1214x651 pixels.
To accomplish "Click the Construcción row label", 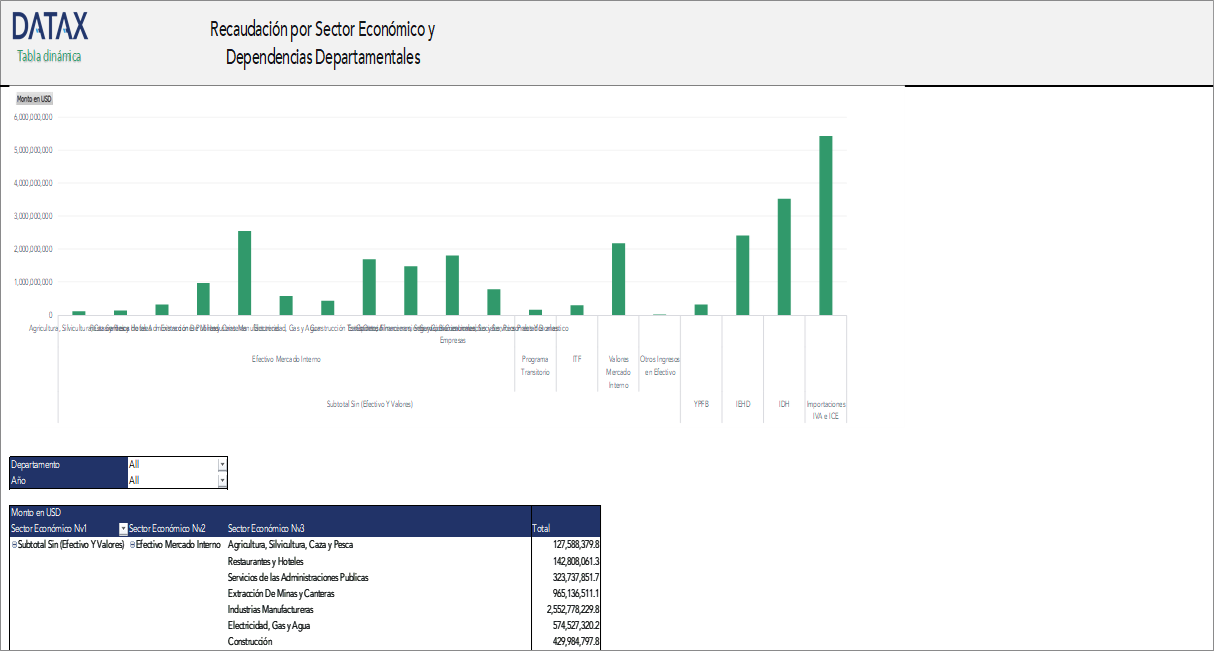I will click(x=251, y=641).
